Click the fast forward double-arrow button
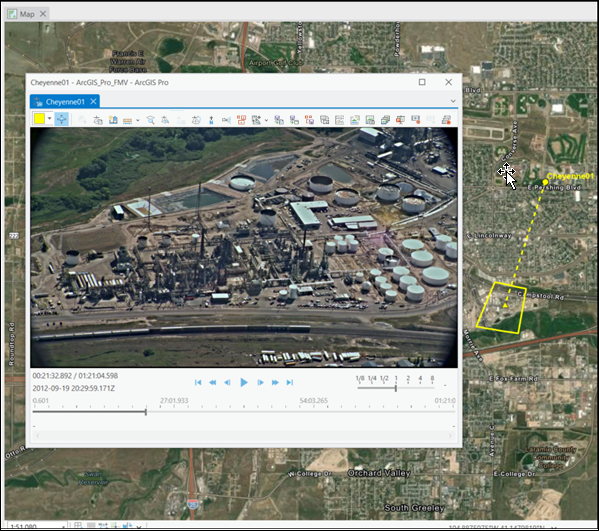Viewport: 599px width, 531px height. click(275, 382)
